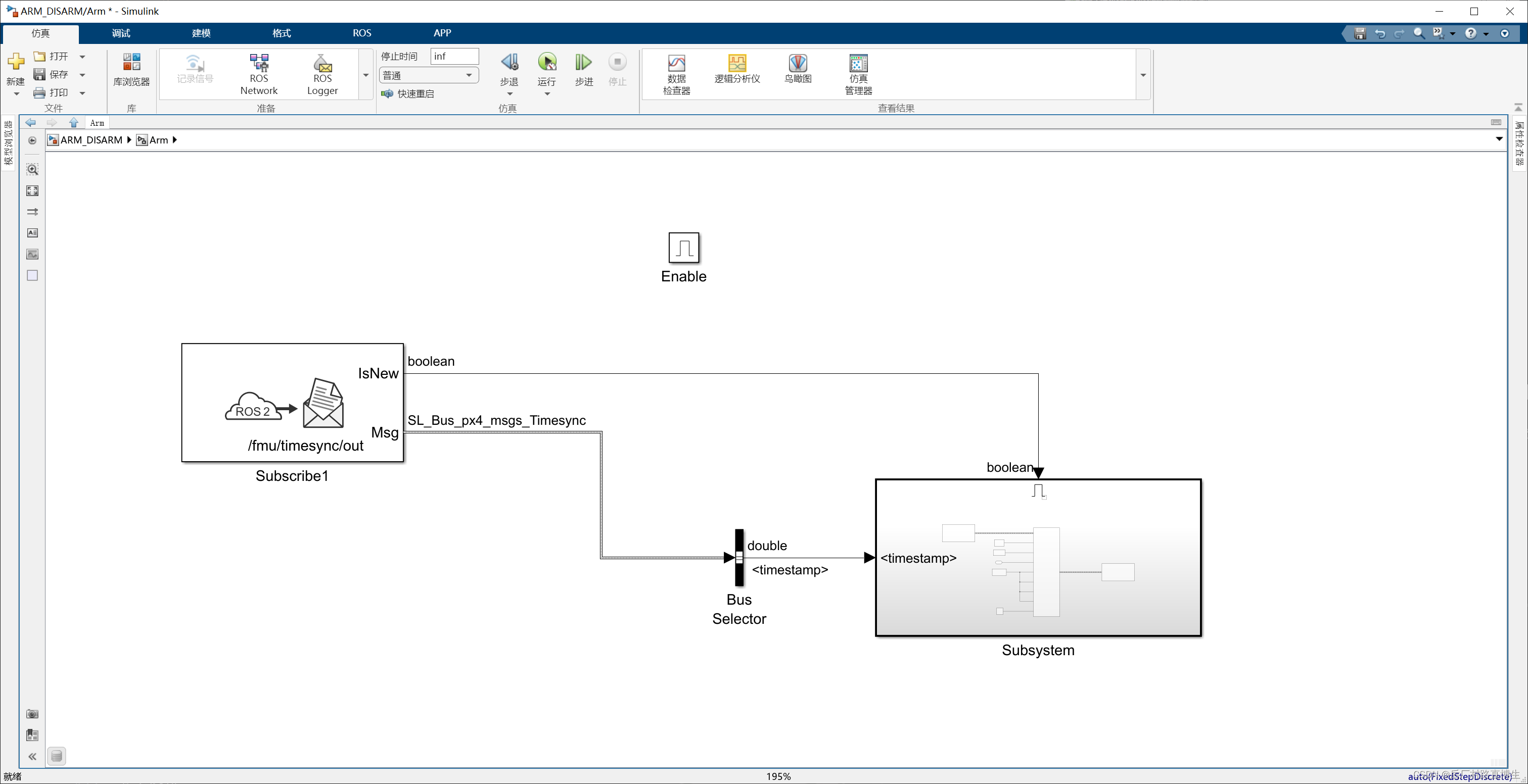1528x784 pixels.
Task: Expand the Review Results gallery arrow
Action: [x=1143, y=75]
